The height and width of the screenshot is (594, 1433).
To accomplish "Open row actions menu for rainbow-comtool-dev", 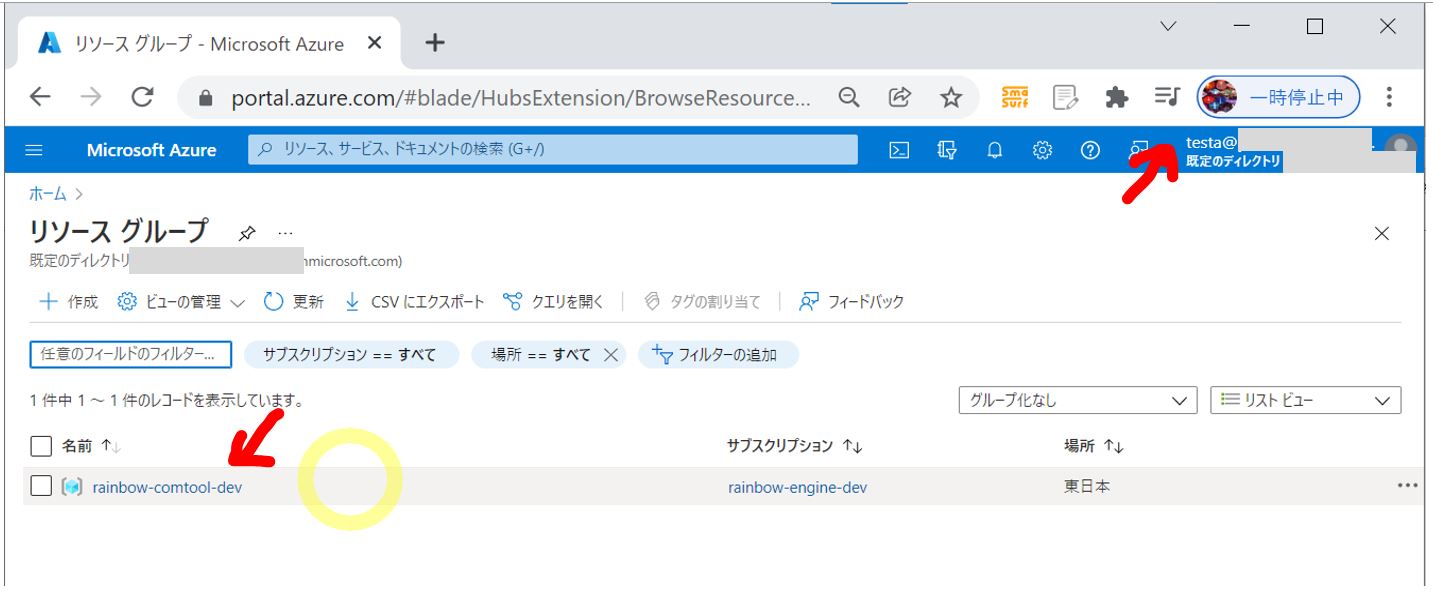I will (1408, 486).
